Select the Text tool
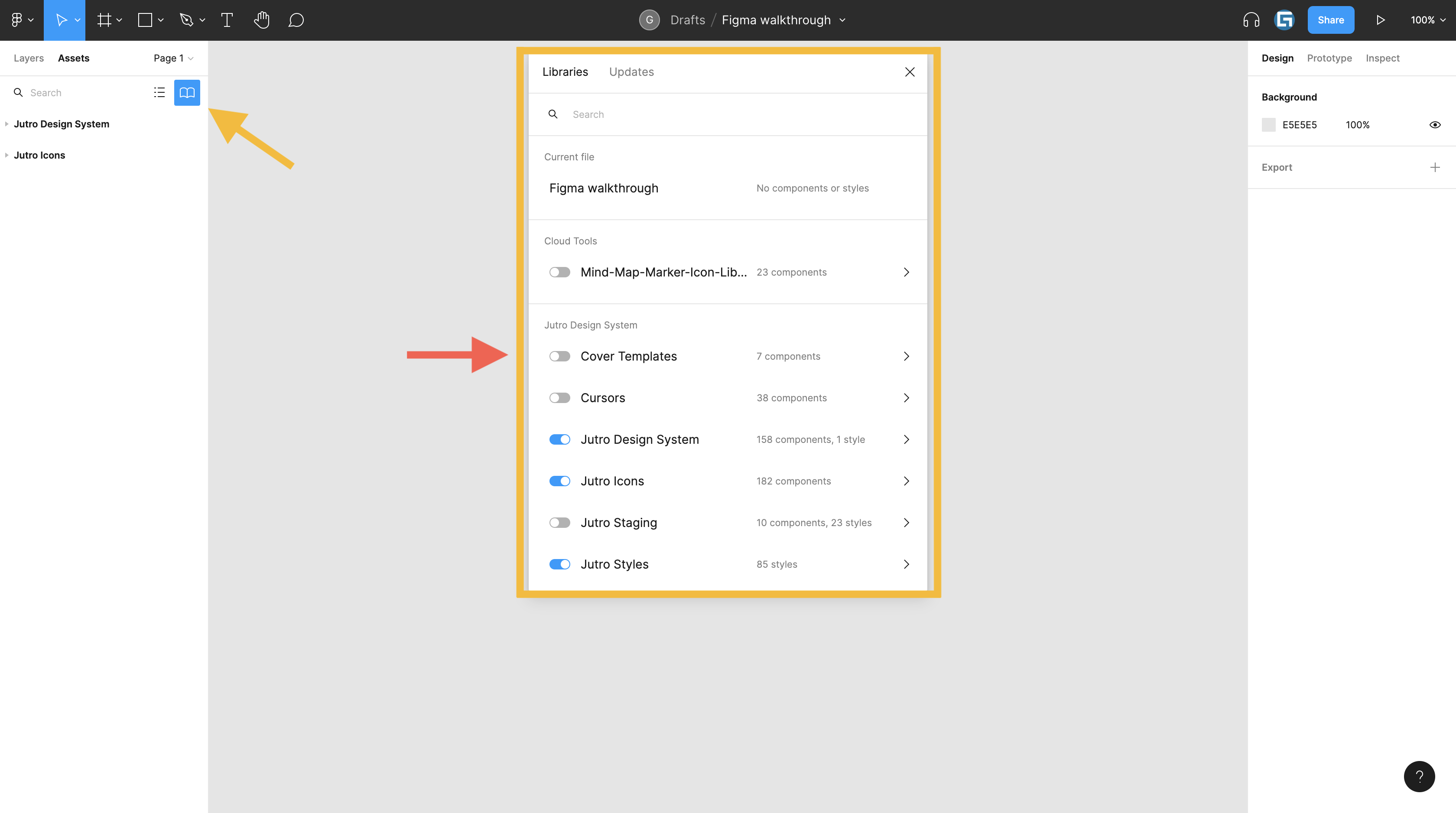1456x813 pixels. point(227,20)
